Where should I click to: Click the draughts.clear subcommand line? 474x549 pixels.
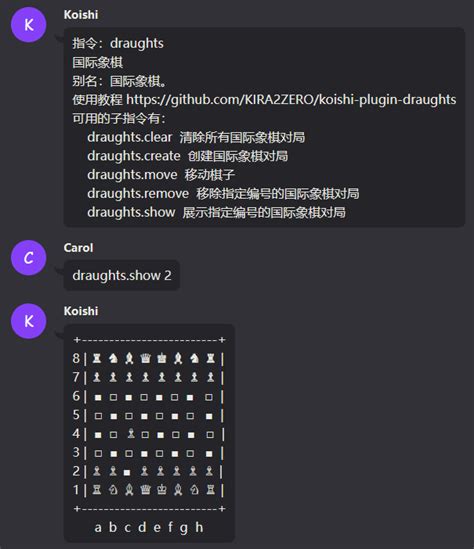[196, 137]
